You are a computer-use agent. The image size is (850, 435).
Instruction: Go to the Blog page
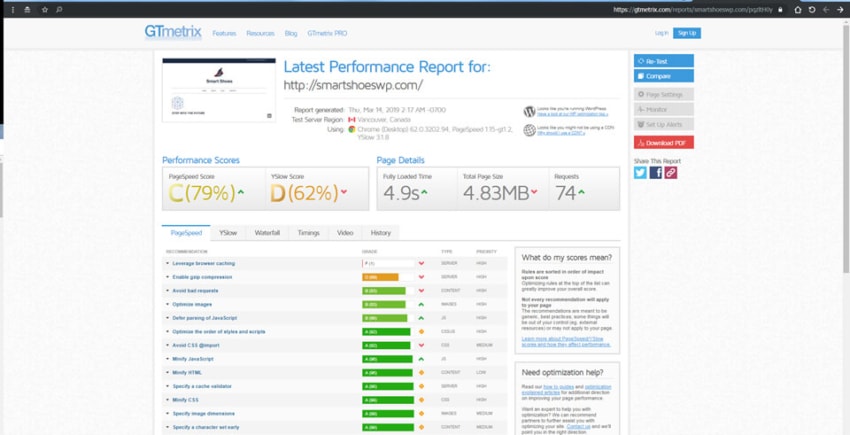pos(291,33)
